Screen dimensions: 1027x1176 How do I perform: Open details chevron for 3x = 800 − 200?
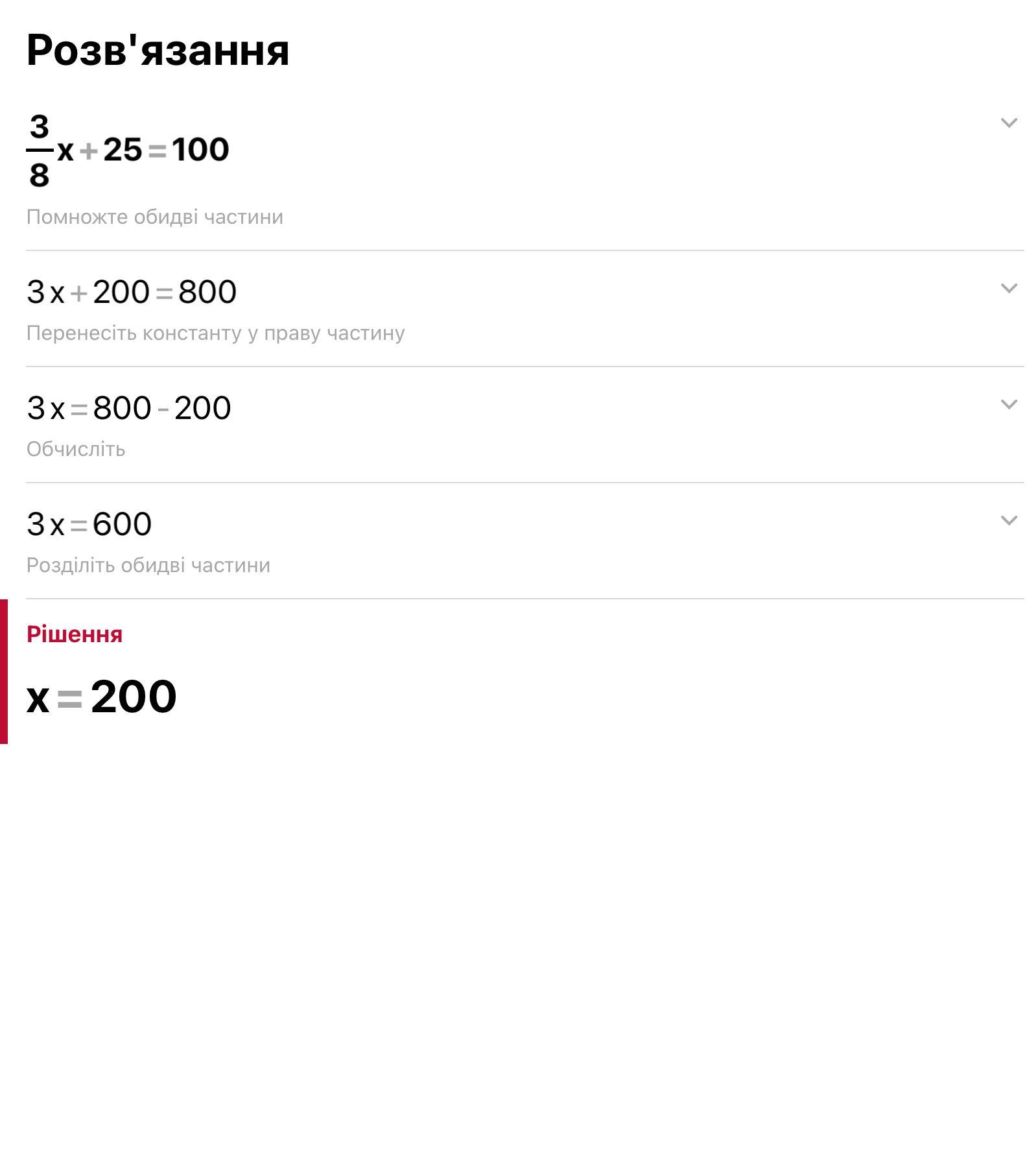point(1008,404)
